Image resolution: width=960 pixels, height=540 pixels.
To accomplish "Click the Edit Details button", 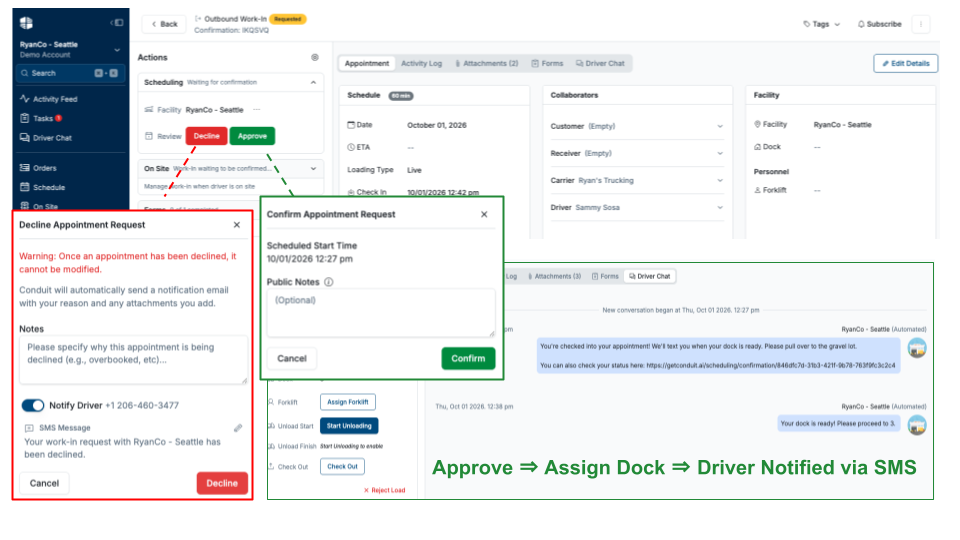I will [x=906, y=63].
